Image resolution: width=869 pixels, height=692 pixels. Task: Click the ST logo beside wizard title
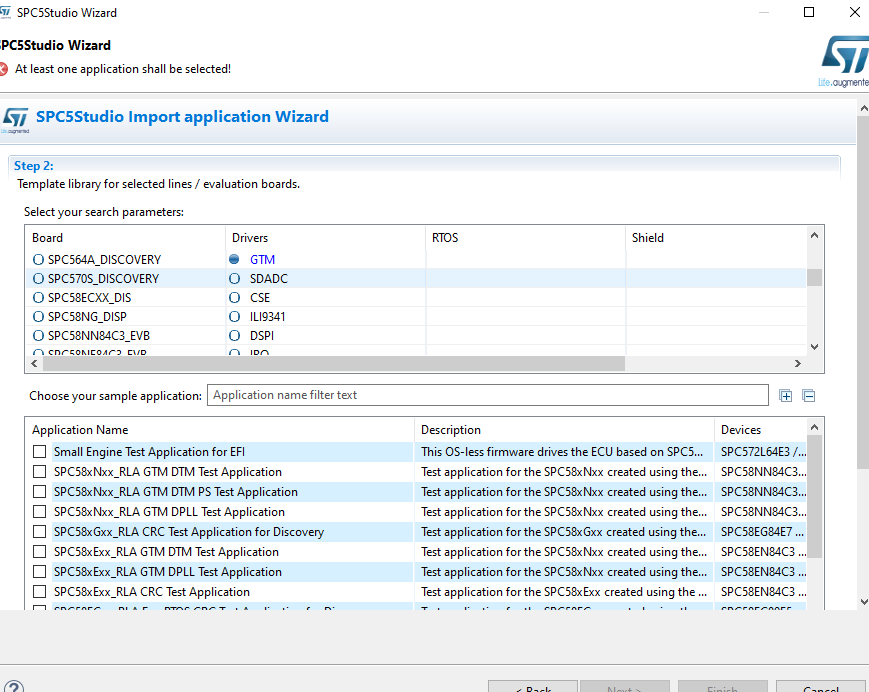click(x=15, y=120)
